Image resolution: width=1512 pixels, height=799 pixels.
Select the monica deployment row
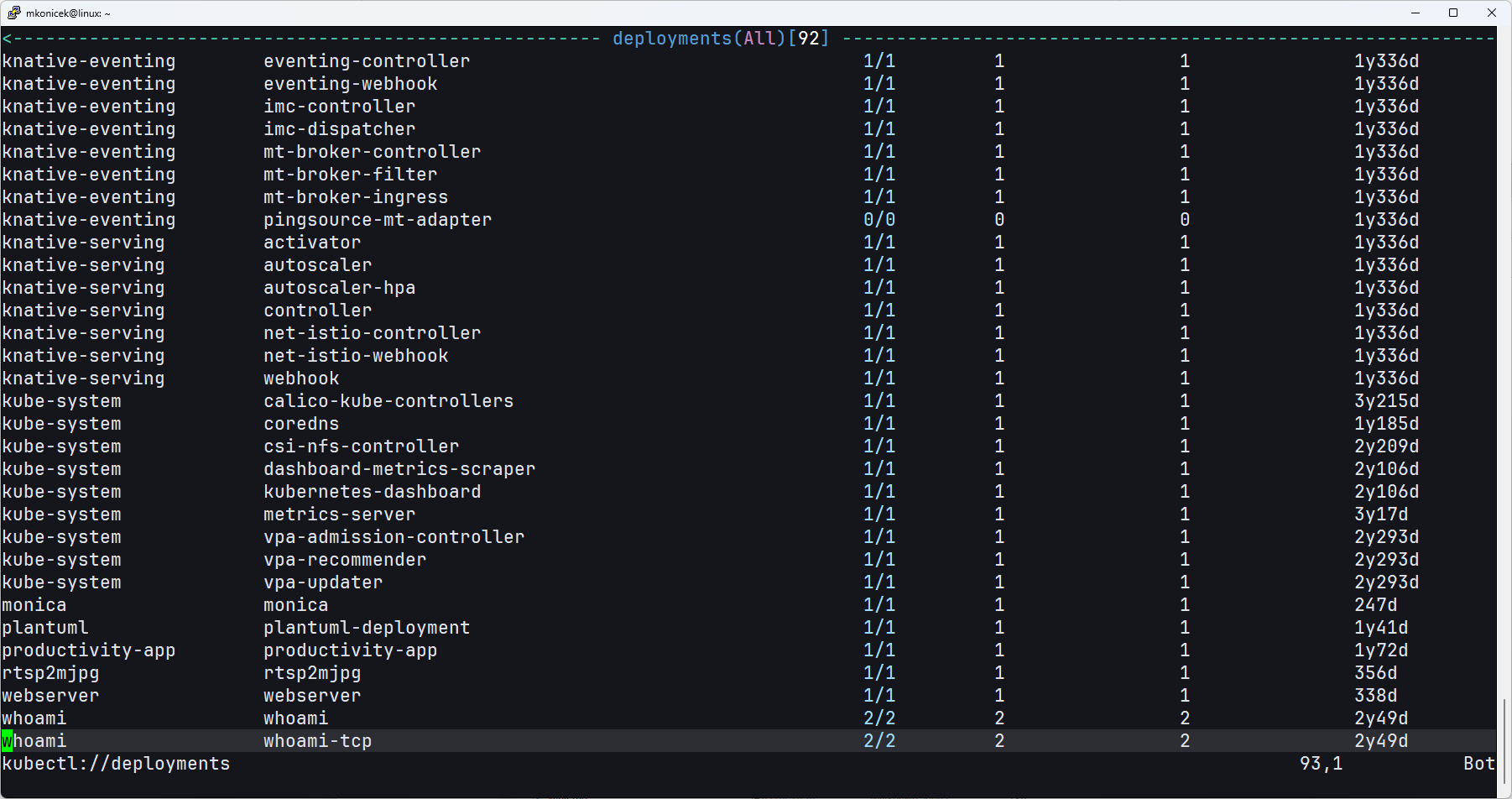(x=295, y=604)
